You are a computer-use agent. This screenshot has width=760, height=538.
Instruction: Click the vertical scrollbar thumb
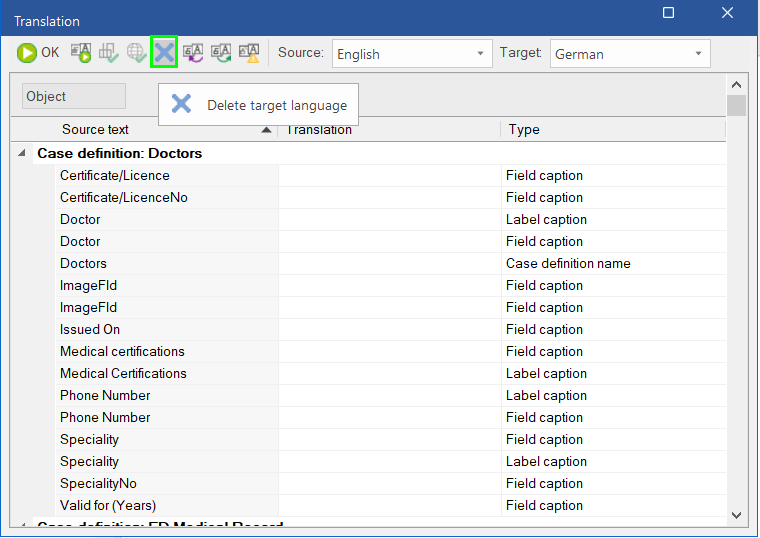[736, 105]
